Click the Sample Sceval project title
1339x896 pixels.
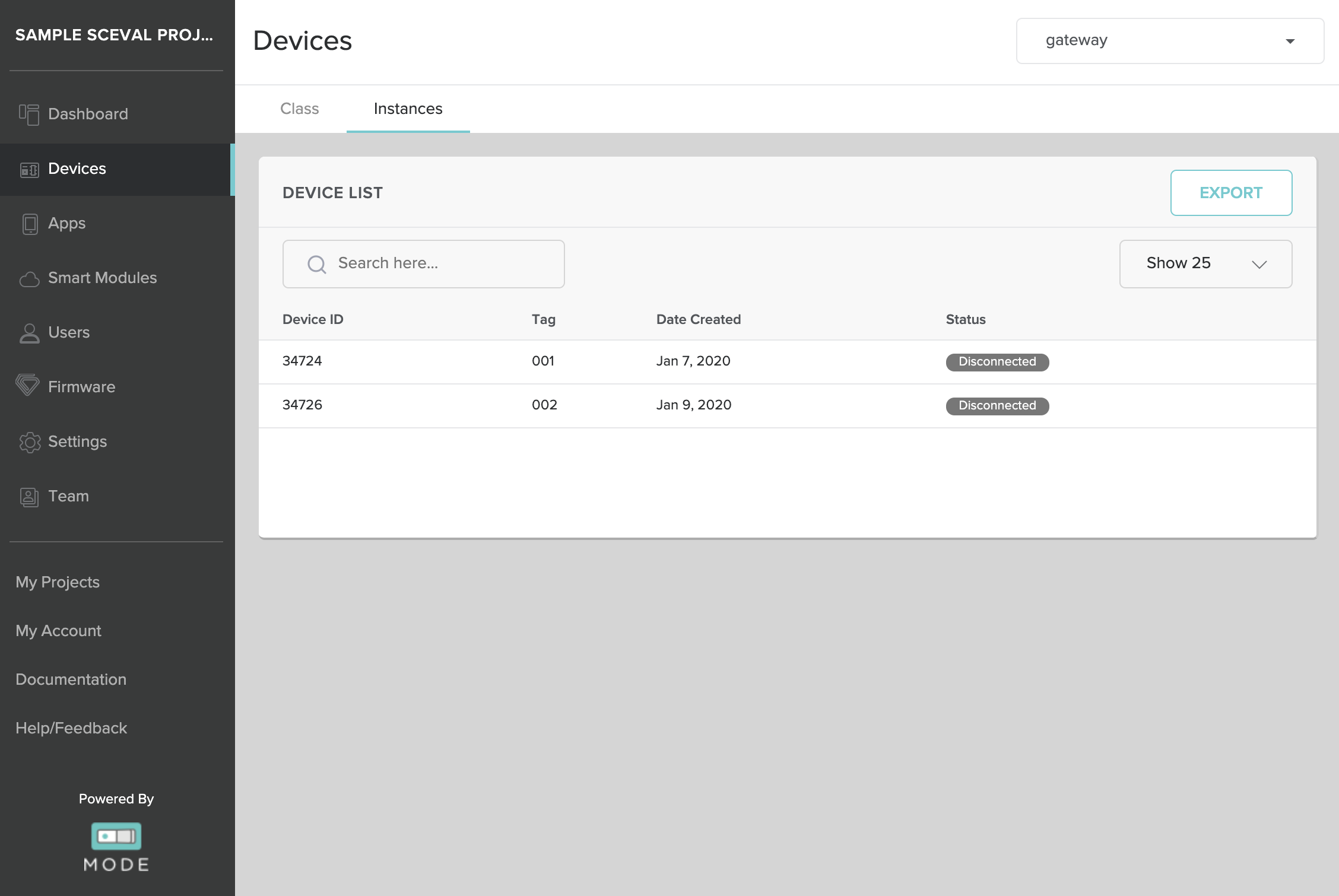click(114, 35)
